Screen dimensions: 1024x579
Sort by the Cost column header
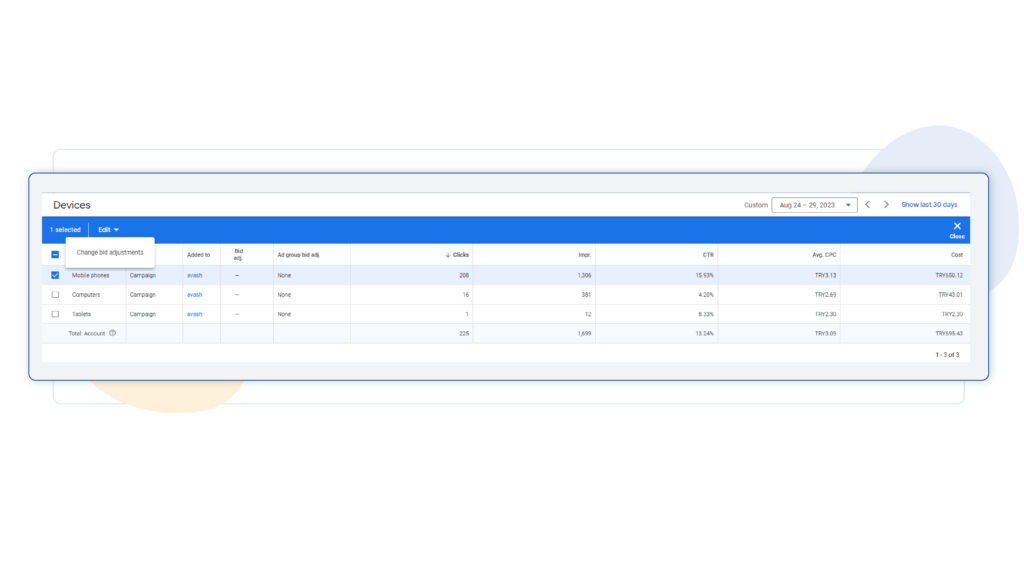(x=957, y=255)
